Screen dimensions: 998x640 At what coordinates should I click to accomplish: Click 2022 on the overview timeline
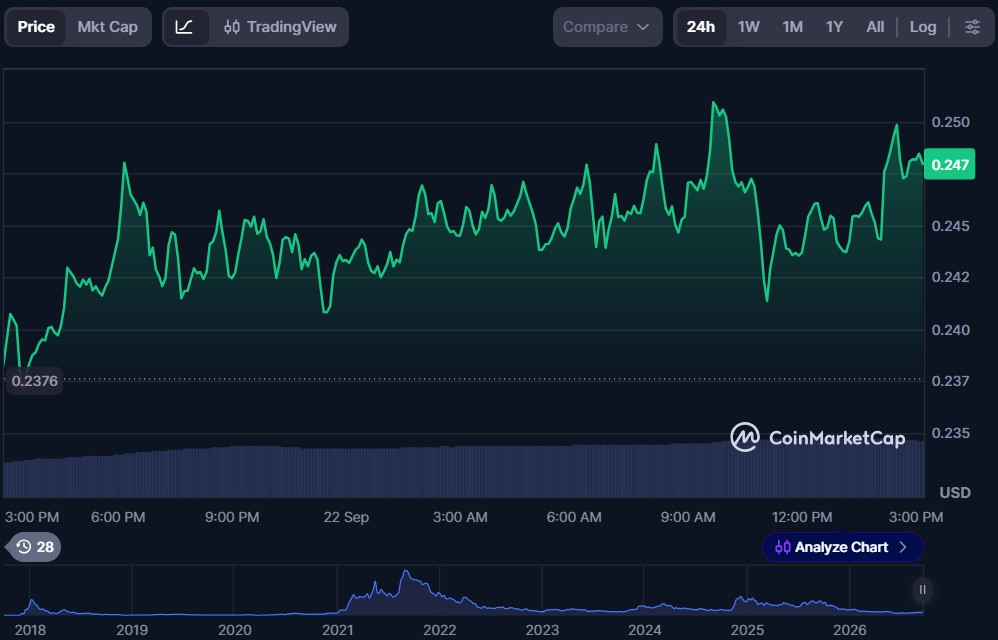pos(440,630)
